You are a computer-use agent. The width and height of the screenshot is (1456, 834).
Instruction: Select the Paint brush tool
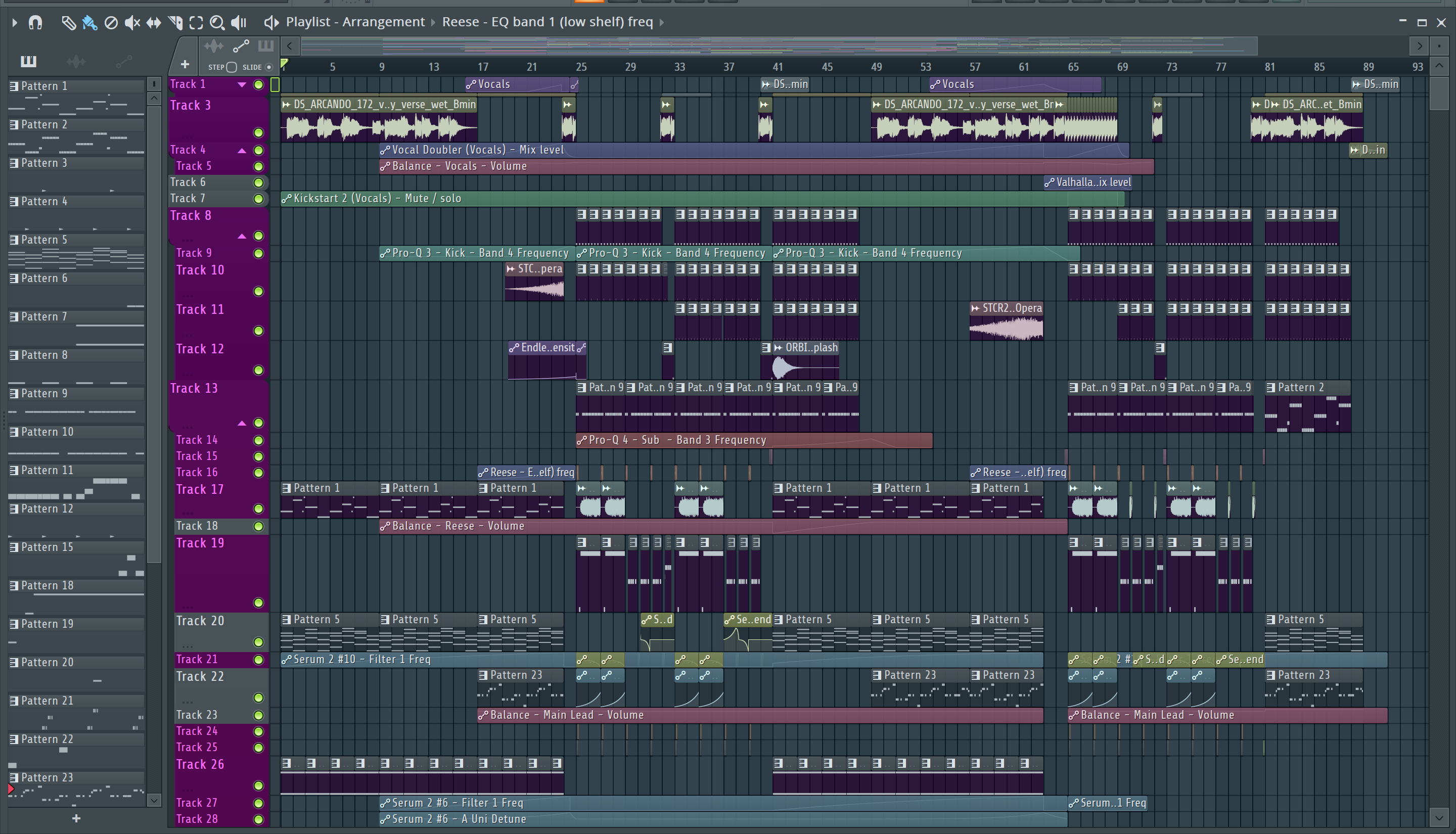[x=89, y=22]
